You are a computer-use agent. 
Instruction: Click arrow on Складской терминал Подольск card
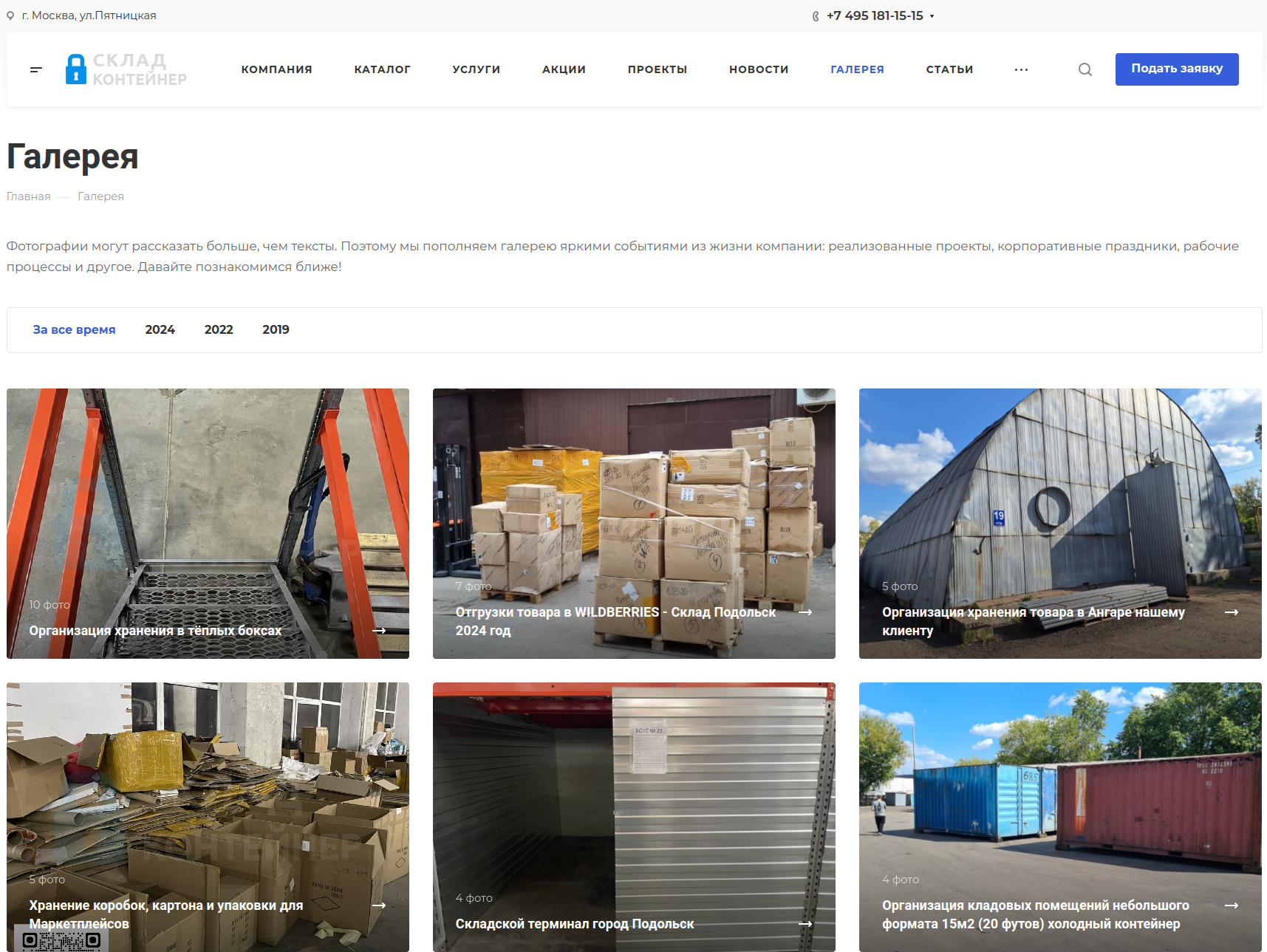point(805,924)
